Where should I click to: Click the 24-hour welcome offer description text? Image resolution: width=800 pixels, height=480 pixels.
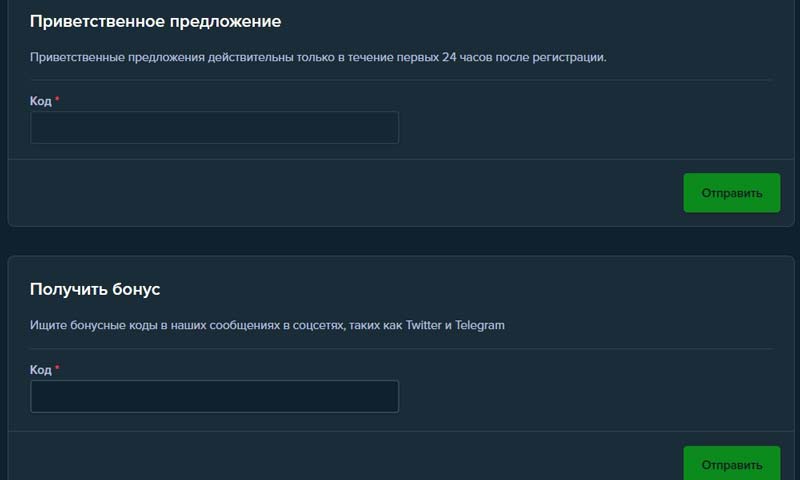click(318, 57)
